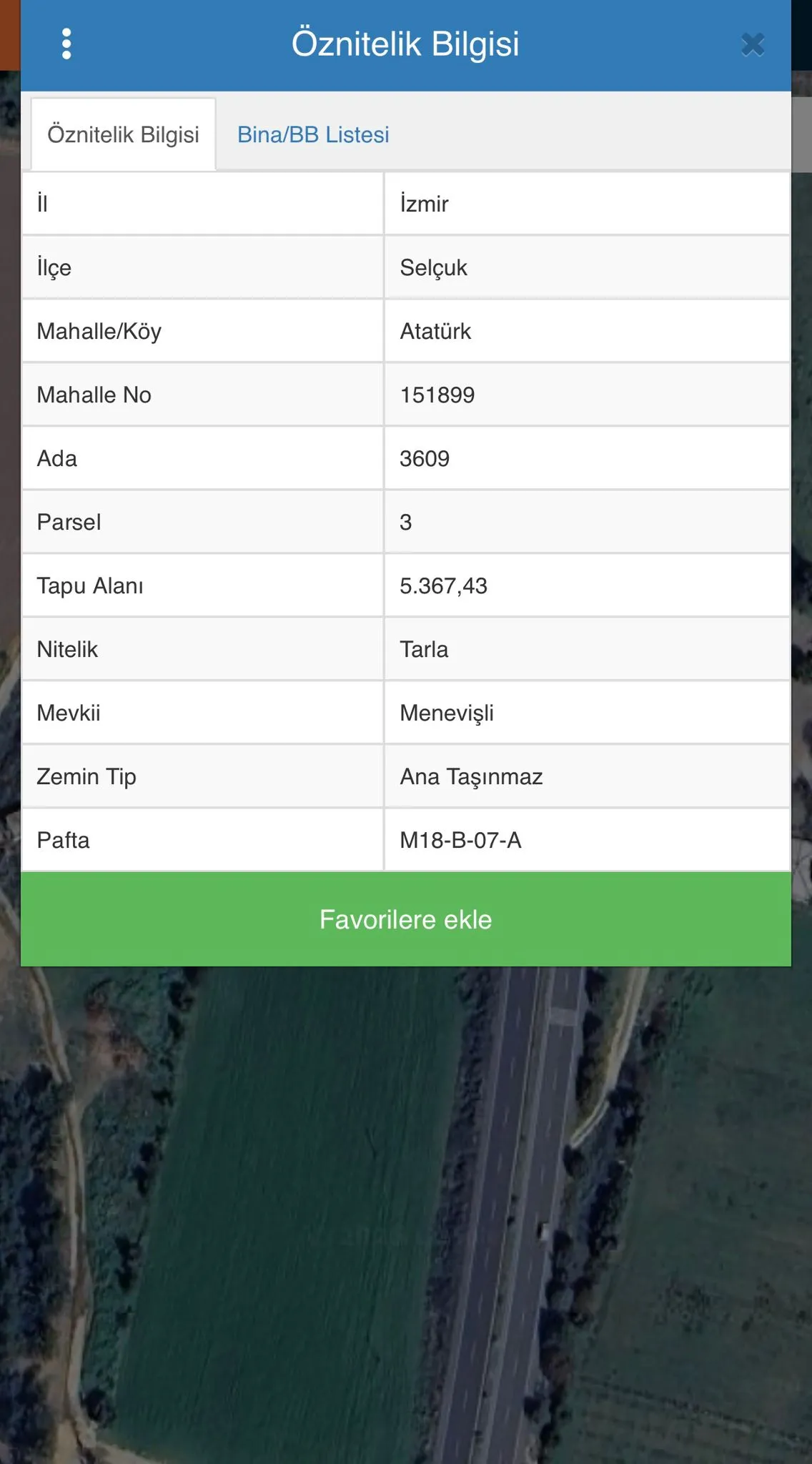The width and height of the screenshot is (812, 1464).
Task: Switch to the Bina/BB Listesi tab
Action: point(313,134)
